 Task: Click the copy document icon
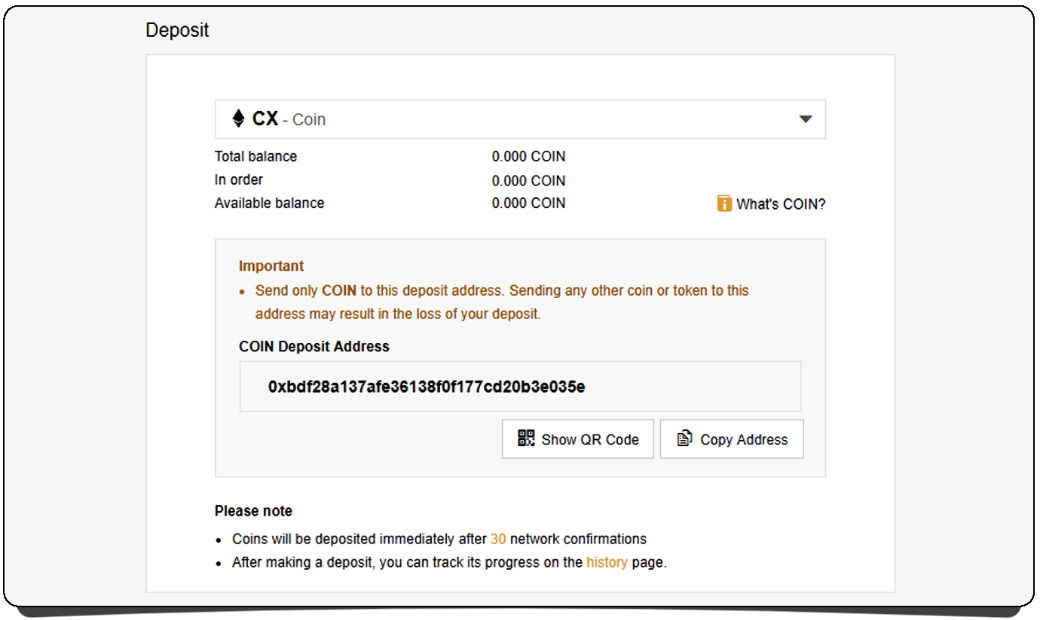[x=685, y=439]
